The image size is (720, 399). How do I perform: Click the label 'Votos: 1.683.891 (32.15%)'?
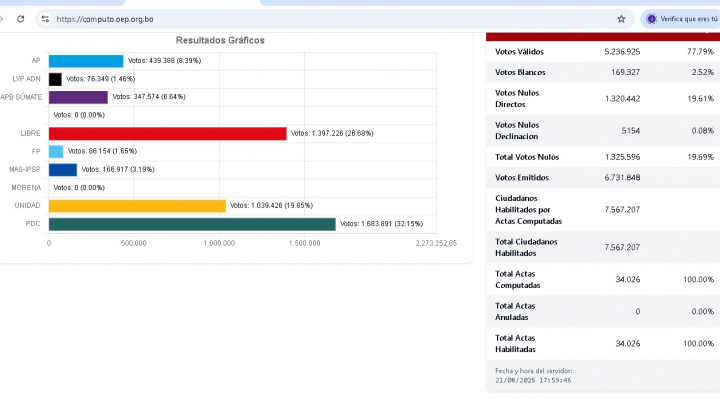[382, 224]
